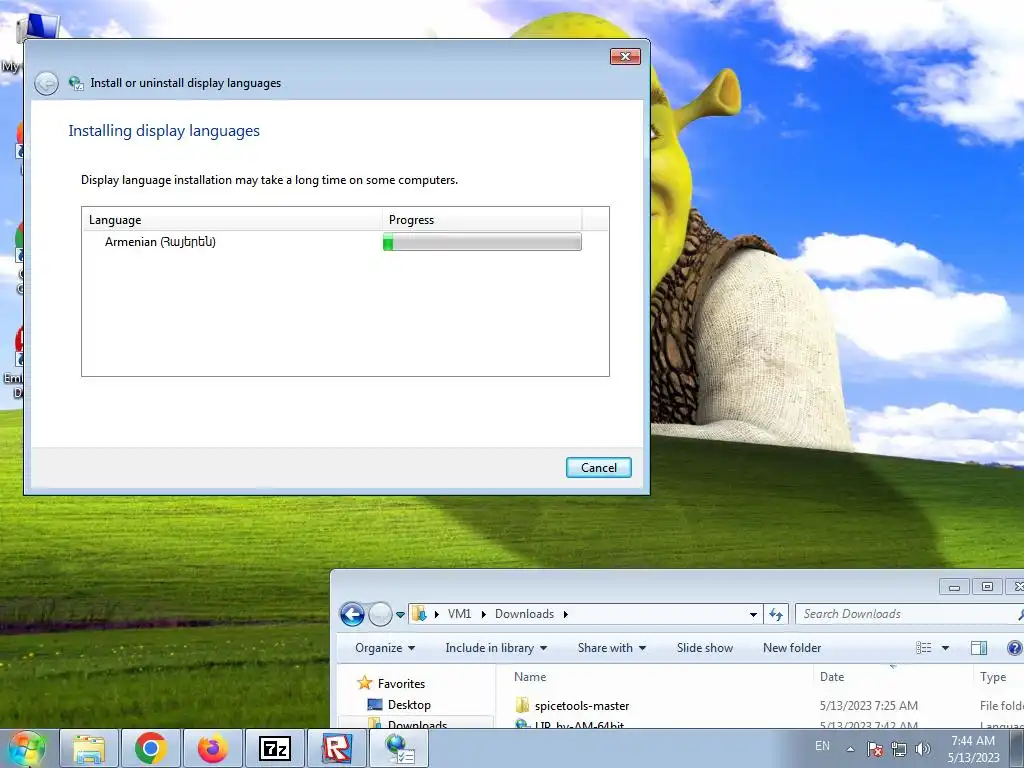Screen dimensions: 1024x768
Task: Click the language installer title icon
Action: point(76,83)
